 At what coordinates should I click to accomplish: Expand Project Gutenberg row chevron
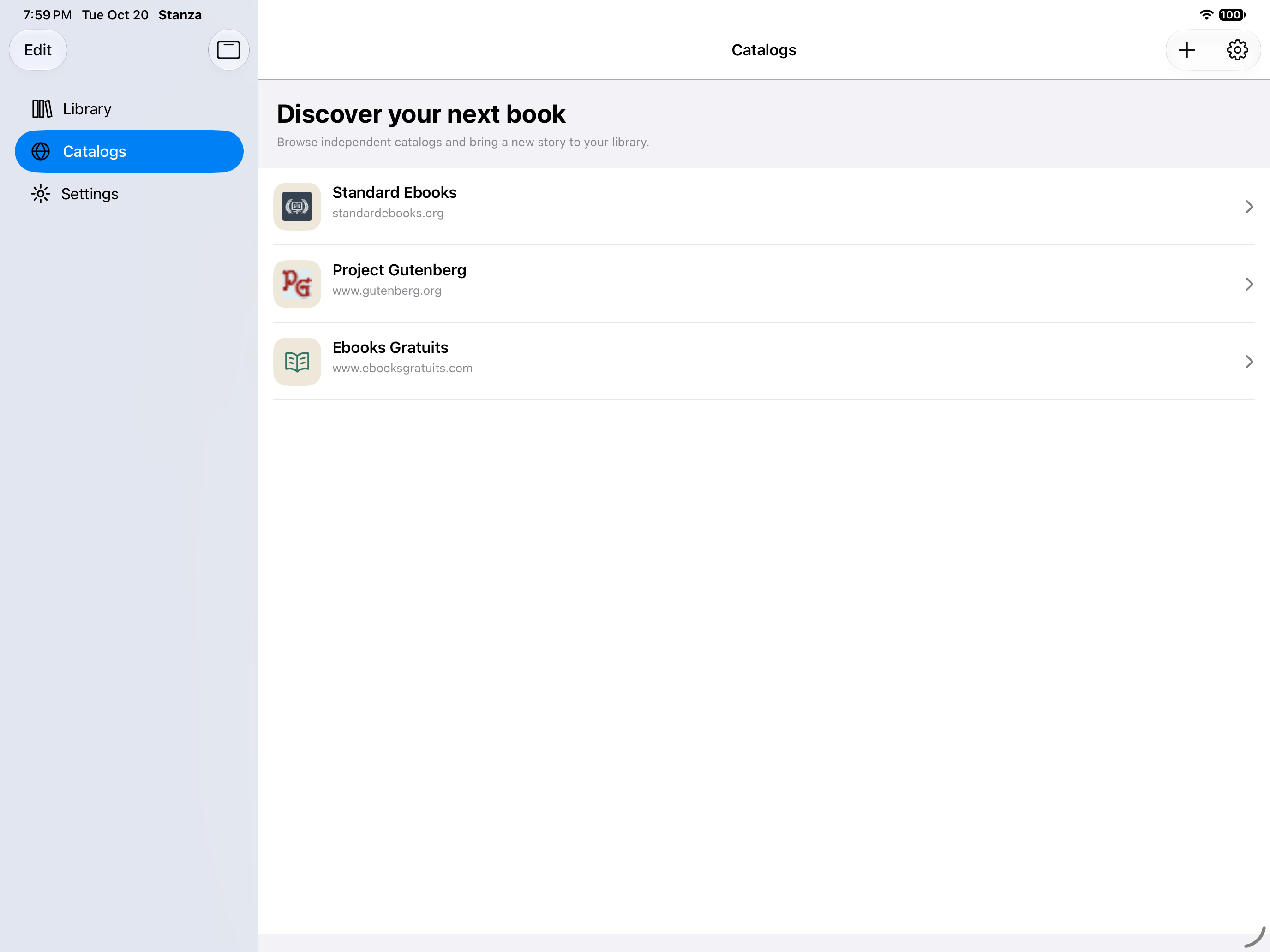point(1249,284)
